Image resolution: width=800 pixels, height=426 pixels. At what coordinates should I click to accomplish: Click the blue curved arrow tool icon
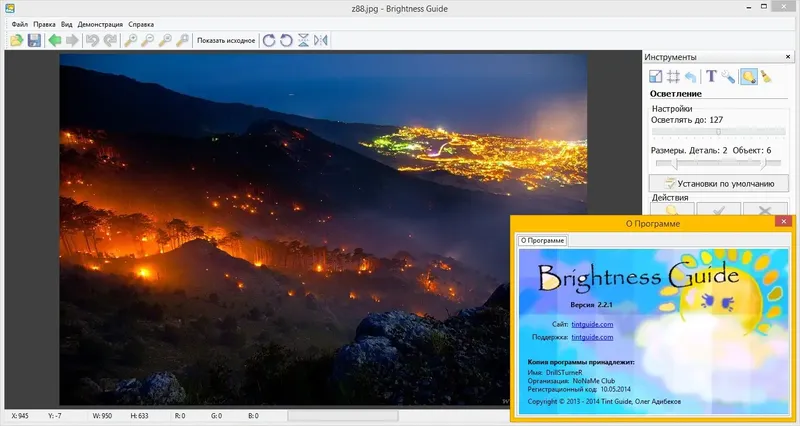690,77
